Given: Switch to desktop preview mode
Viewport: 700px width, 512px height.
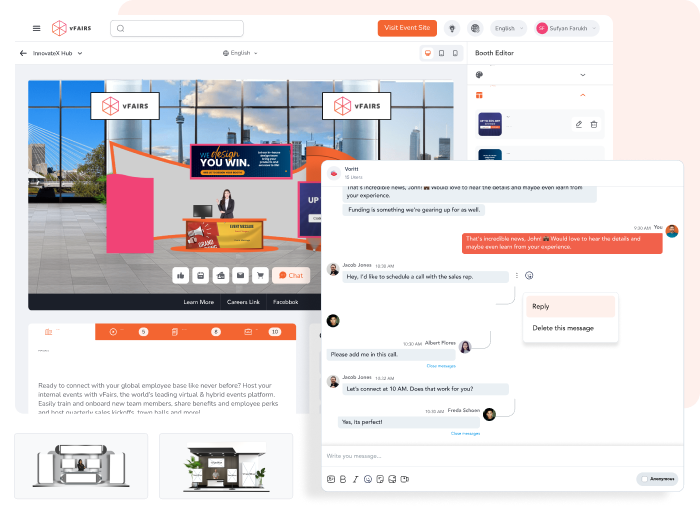Looking at the screenshot, I should pyautogui.click(x=428, y=53).
